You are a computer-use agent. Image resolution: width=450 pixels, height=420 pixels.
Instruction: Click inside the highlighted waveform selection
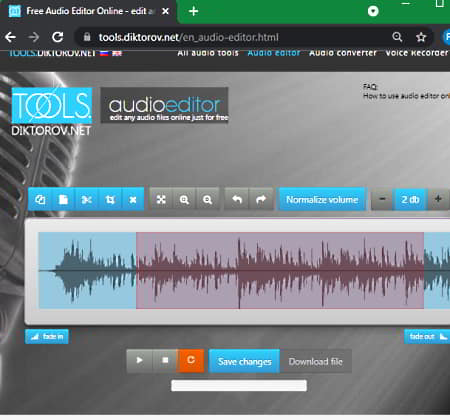[x=280, y=270]
